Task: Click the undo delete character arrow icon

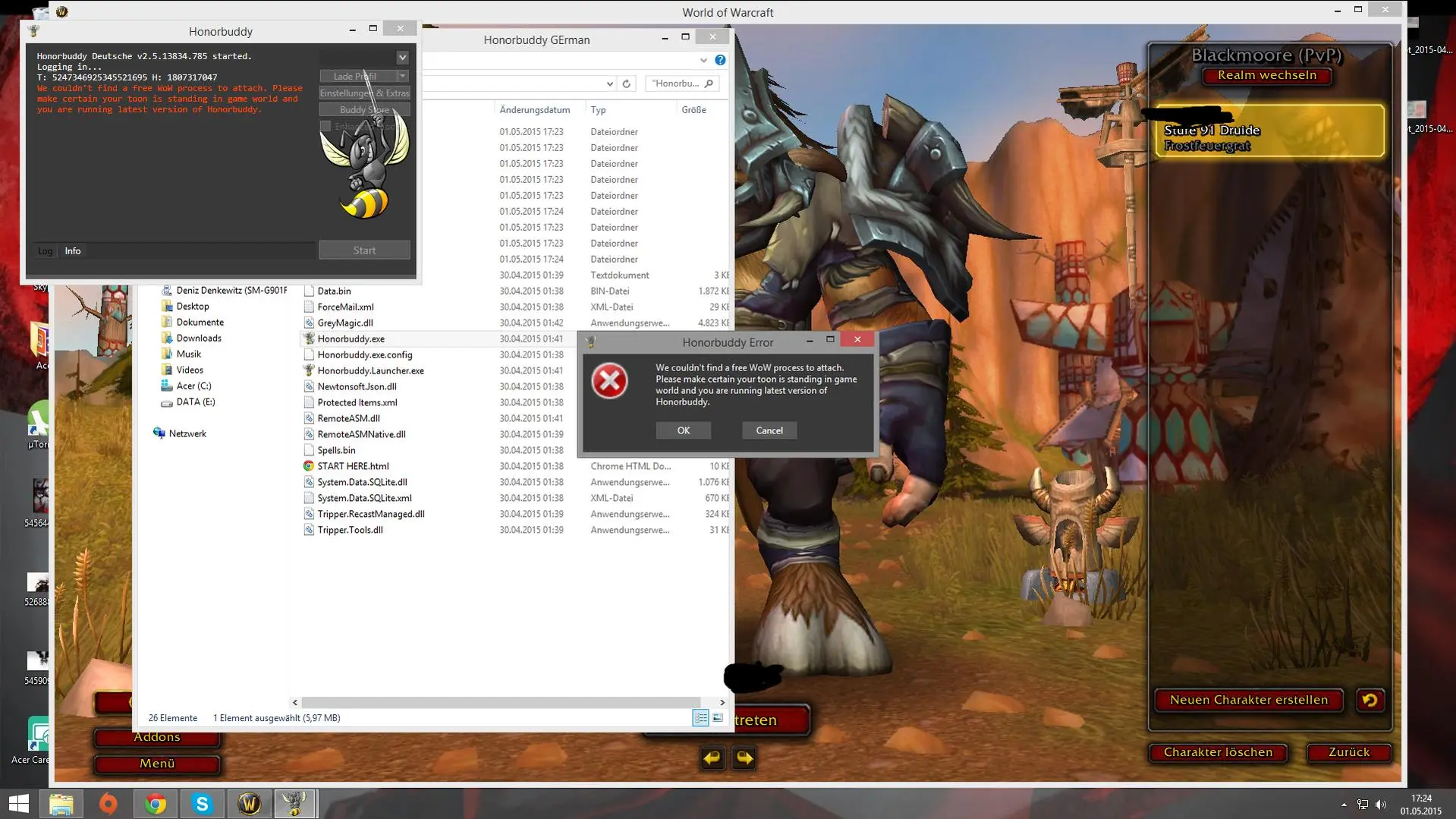Action: tap(1370, 700)
